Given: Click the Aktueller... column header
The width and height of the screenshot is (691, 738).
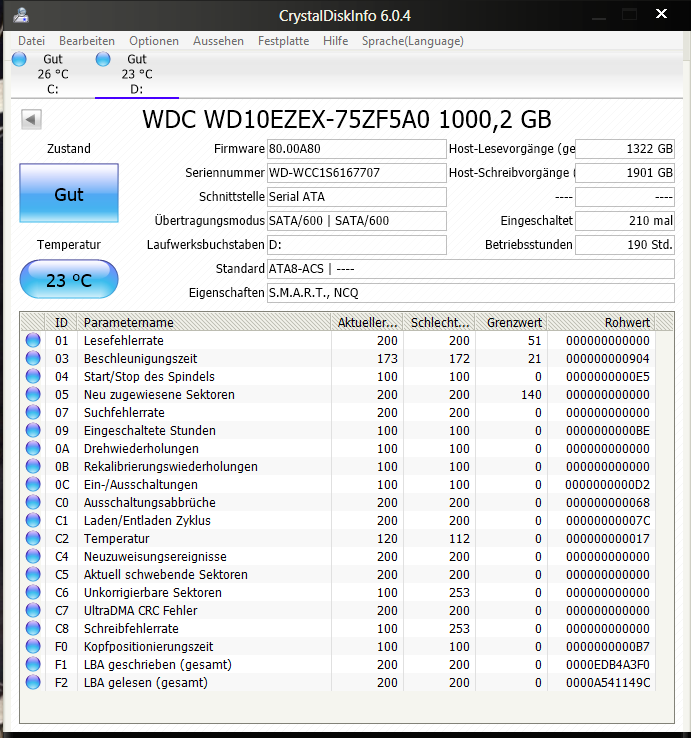Looking at the screenshot, I should (367, 322).
